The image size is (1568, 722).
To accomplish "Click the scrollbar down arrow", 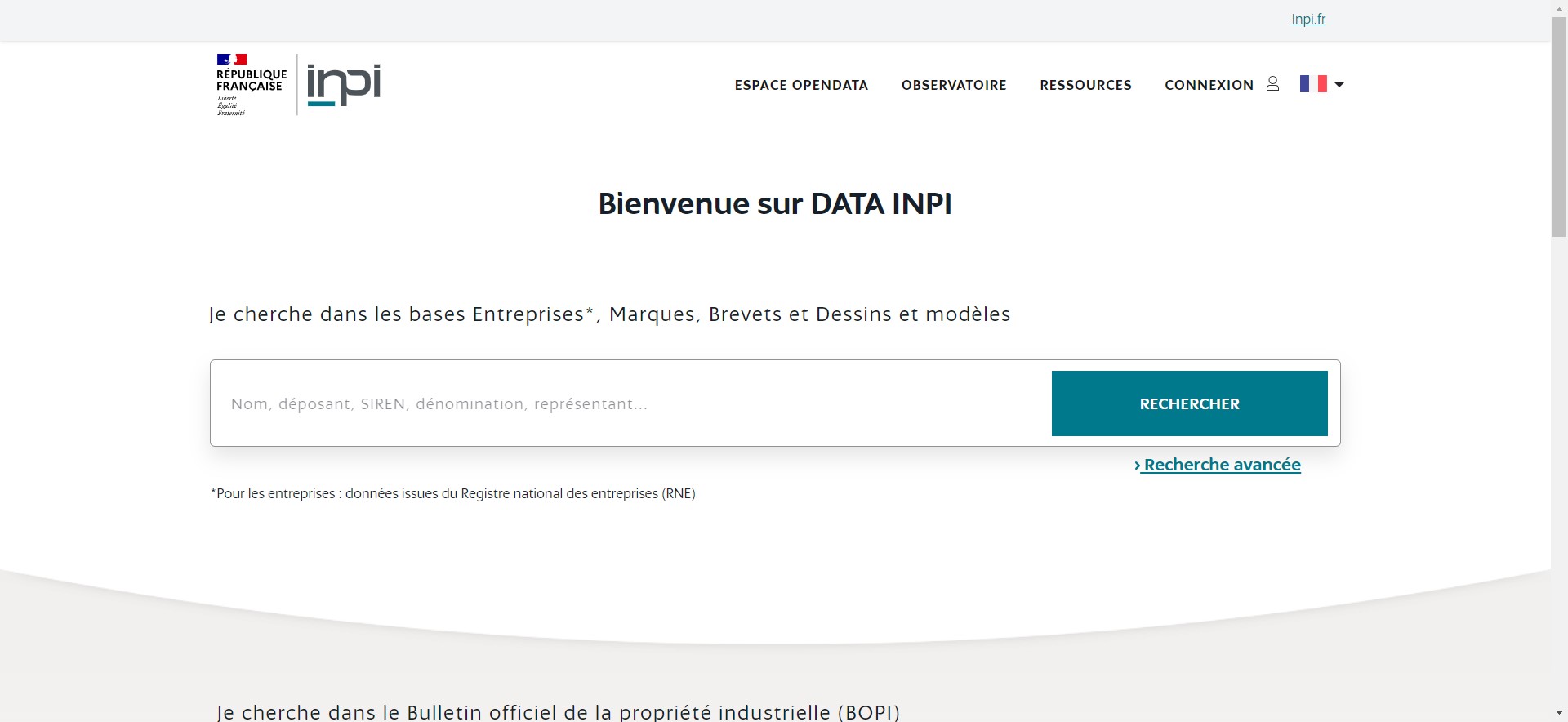I will tap(1559, 713).
